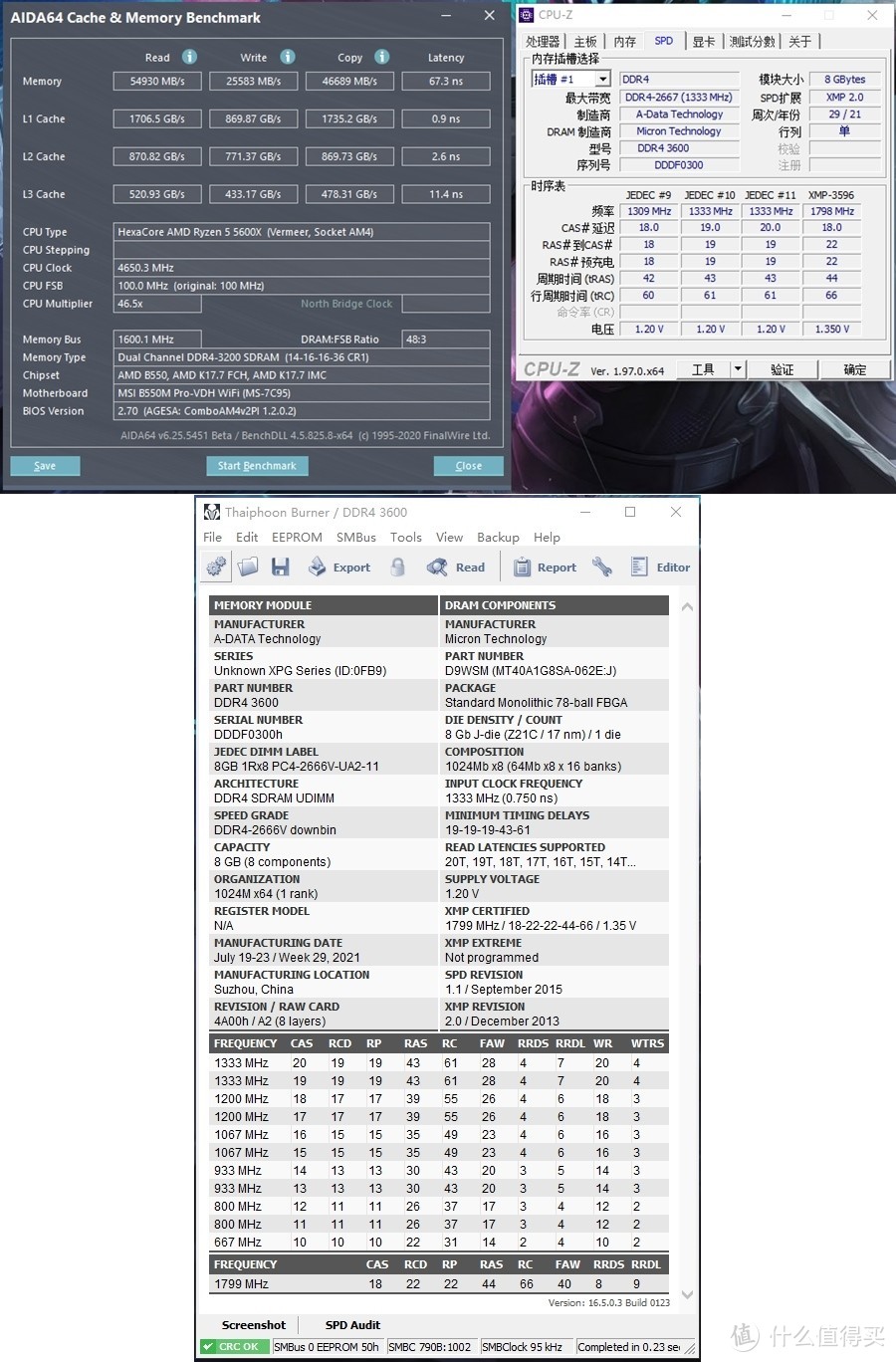Screen dimensions: 896x1362
Task: Click the gear settings icon in Thaiphoon toolbar
Action: tap(216, 567)
